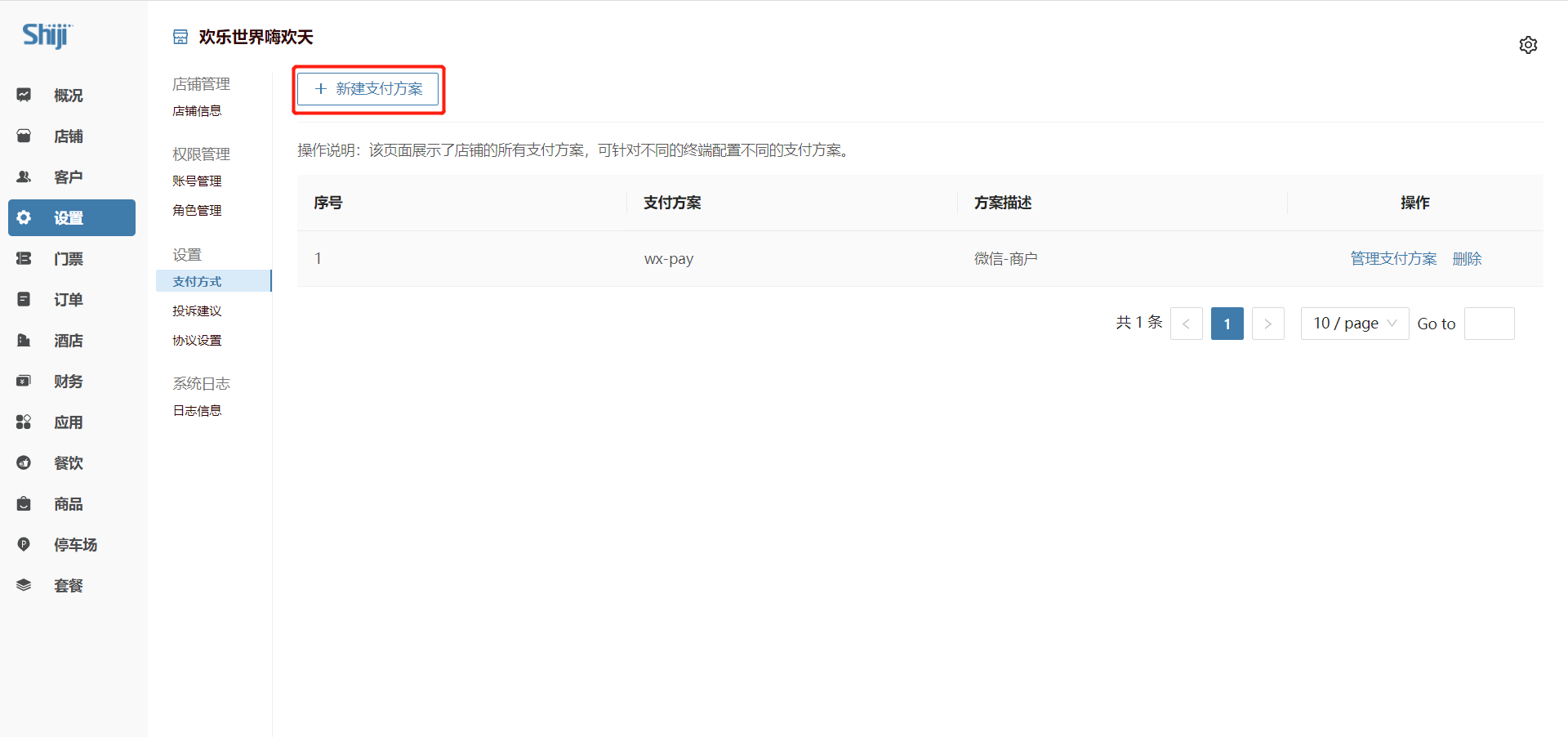Click 管理支付方案 link for wx-pay
Image resolution: width=1568 pixels, height=737 pixels.
[1393, 258]
